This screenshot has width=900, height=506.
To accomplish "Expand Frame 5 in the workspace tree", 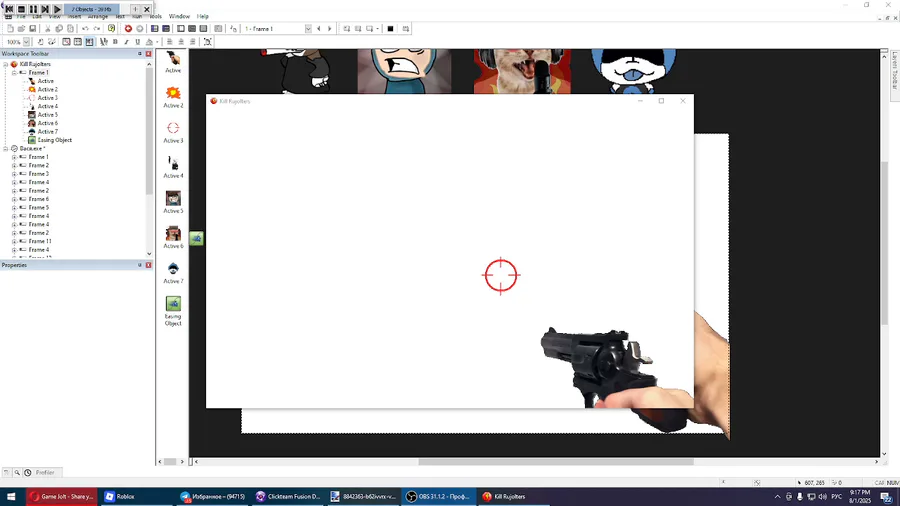I will click(14, 208).
